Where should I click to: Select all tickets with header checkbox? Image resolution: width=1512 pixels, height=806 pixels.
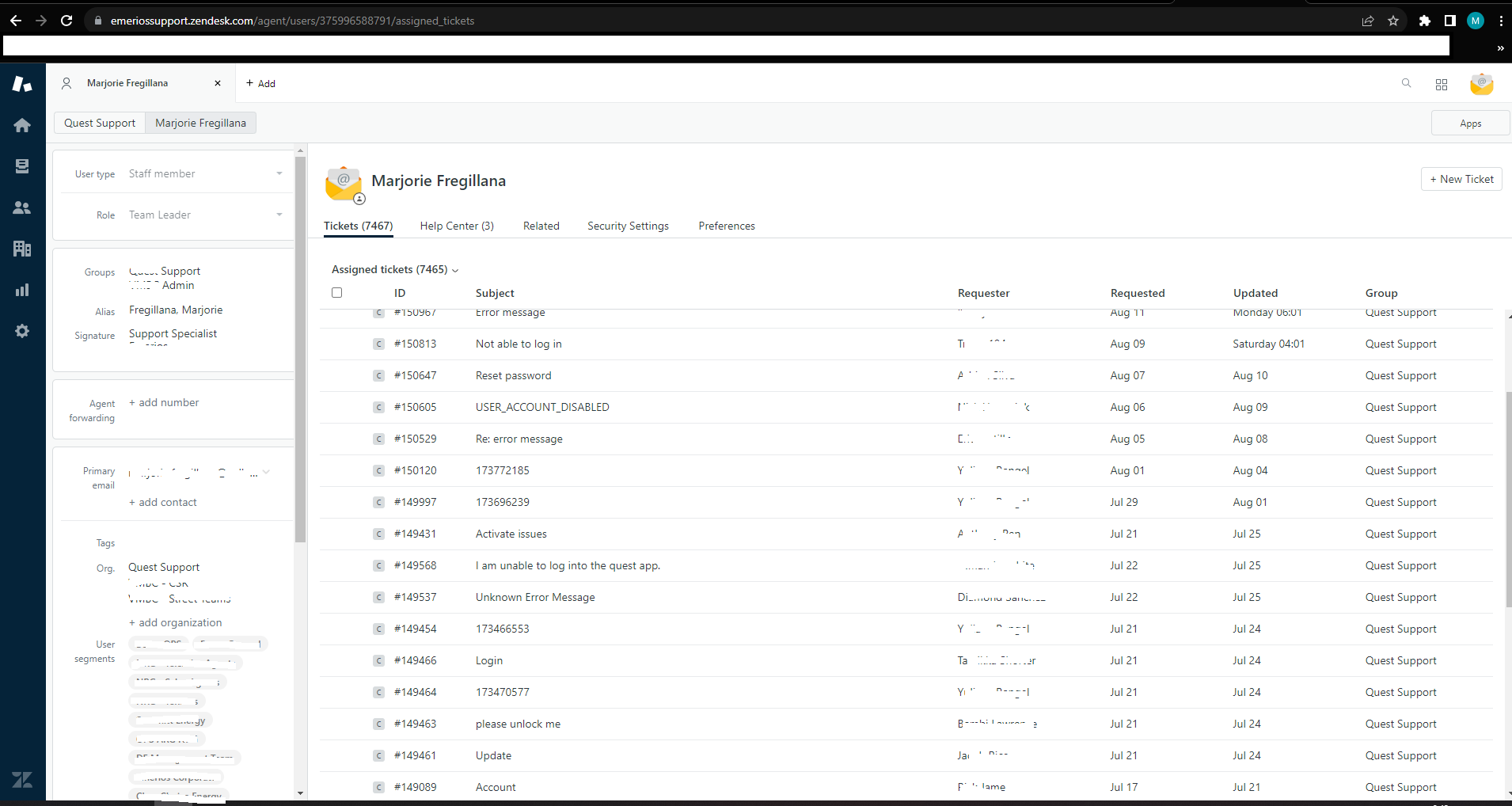(x=337, y=292)
